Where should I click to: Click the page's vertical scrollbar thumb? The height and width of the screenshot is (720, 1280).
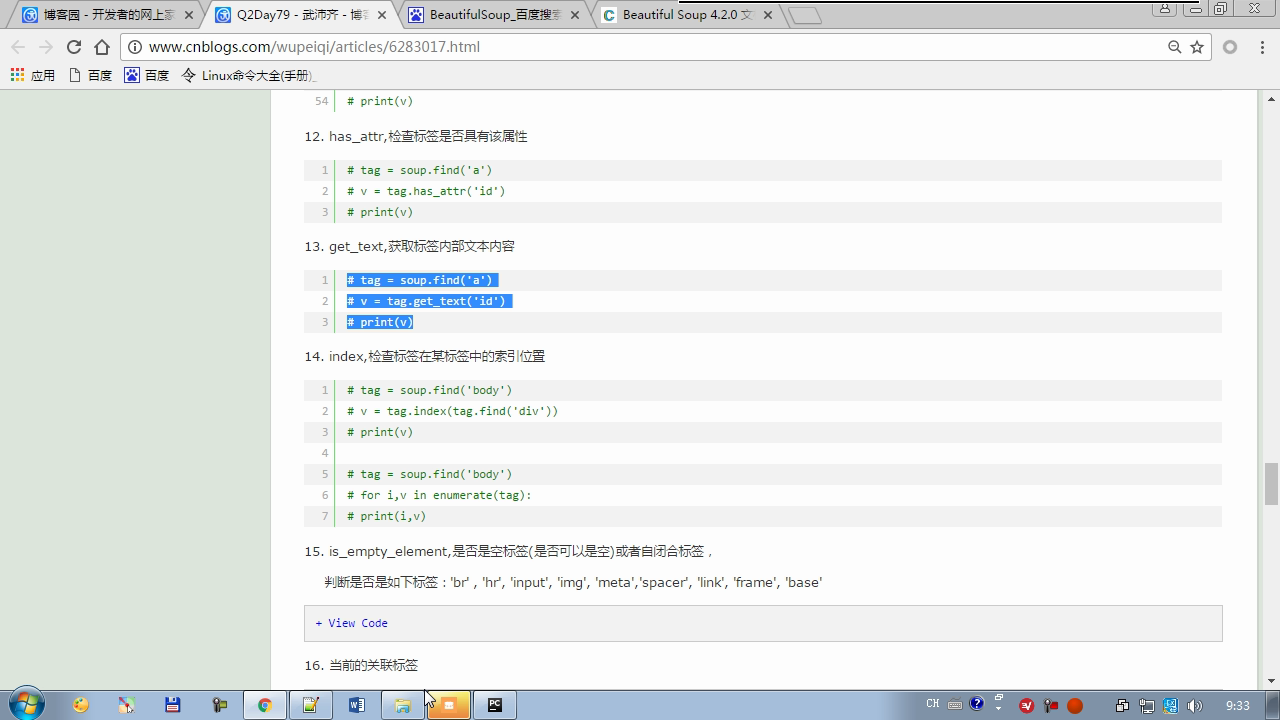[1271, 484]
